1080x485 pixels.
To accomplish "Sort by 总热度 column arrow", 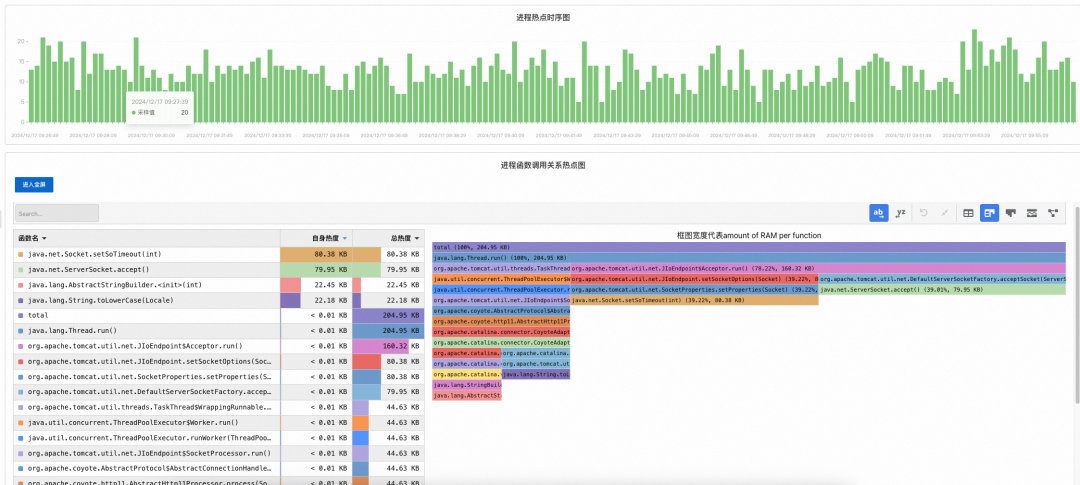I will coord(416,238).
